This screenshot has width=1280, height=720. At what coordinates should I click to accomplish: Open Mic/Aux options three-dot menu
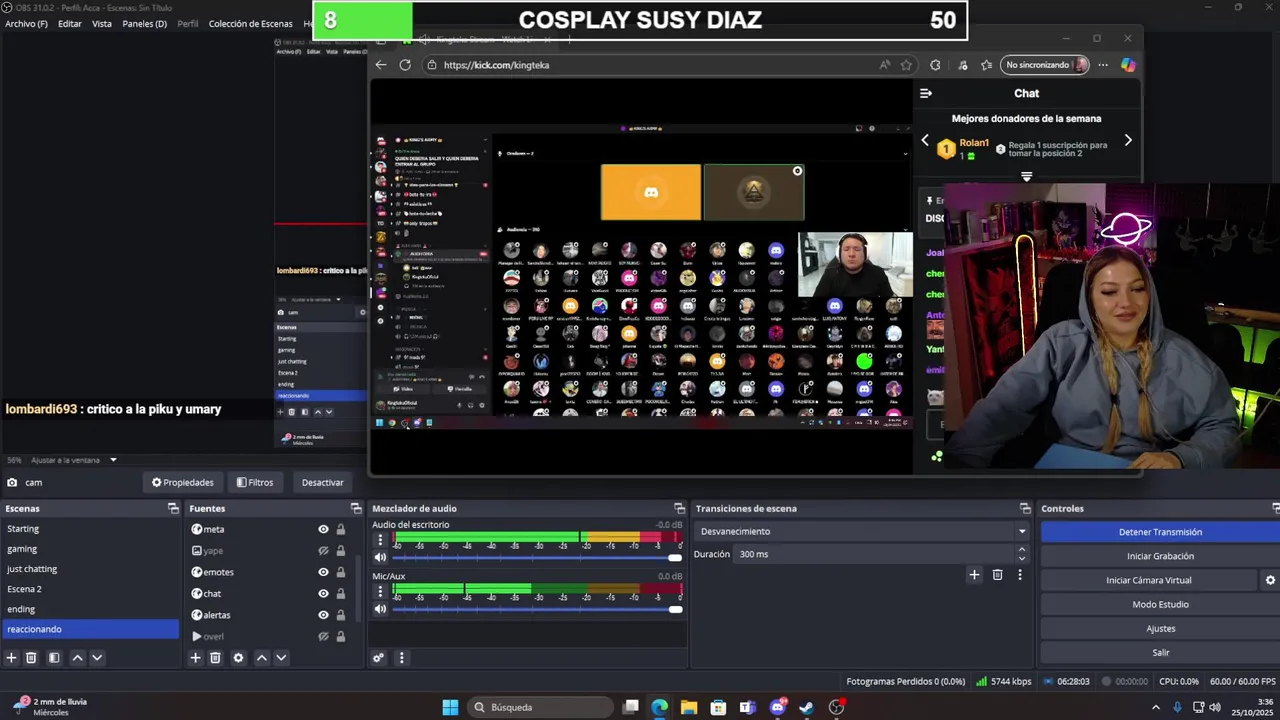(x=380, y=591)
